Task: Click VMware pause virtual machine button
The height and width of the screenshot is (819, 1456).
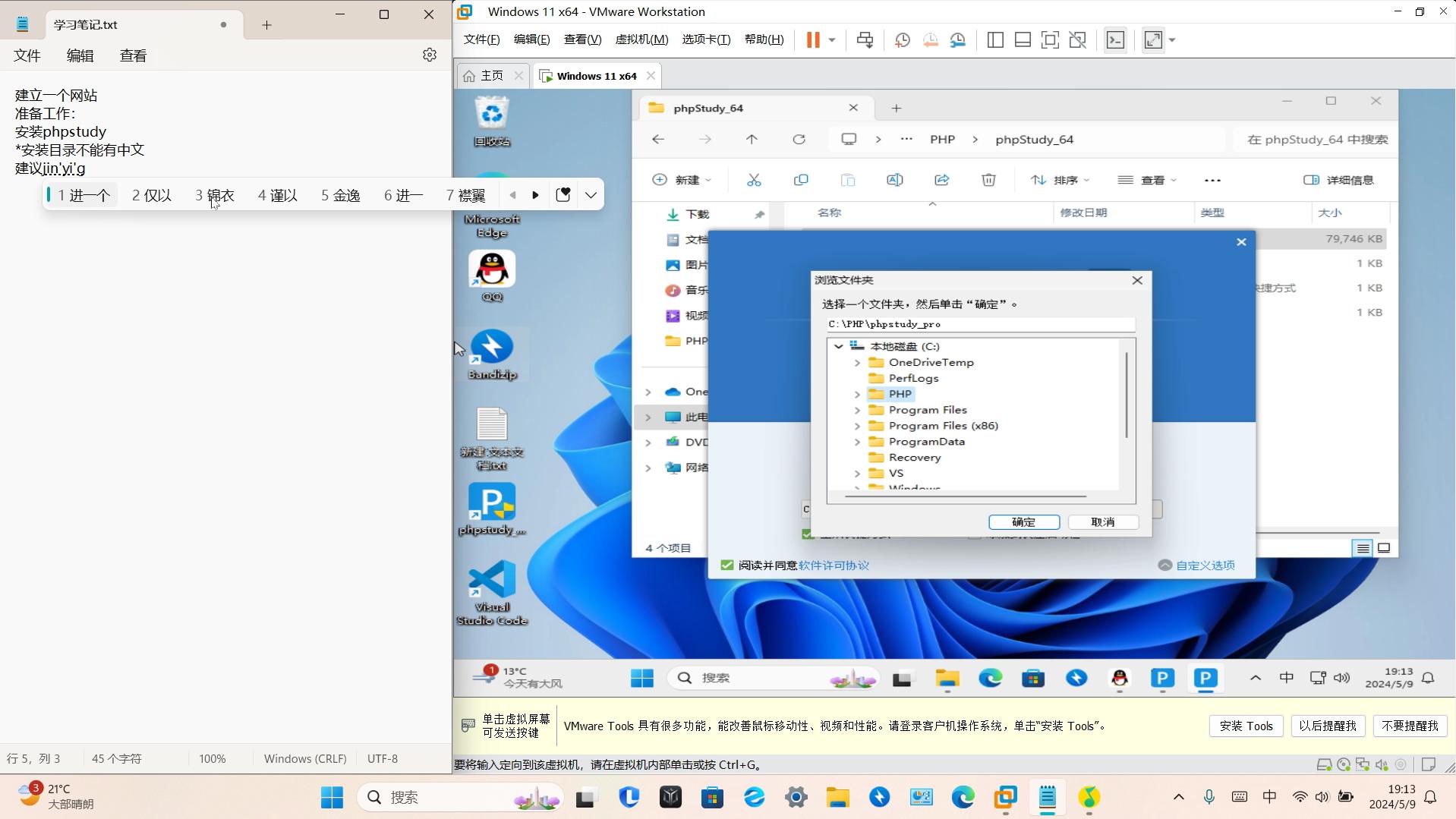Action: [813, 39]
